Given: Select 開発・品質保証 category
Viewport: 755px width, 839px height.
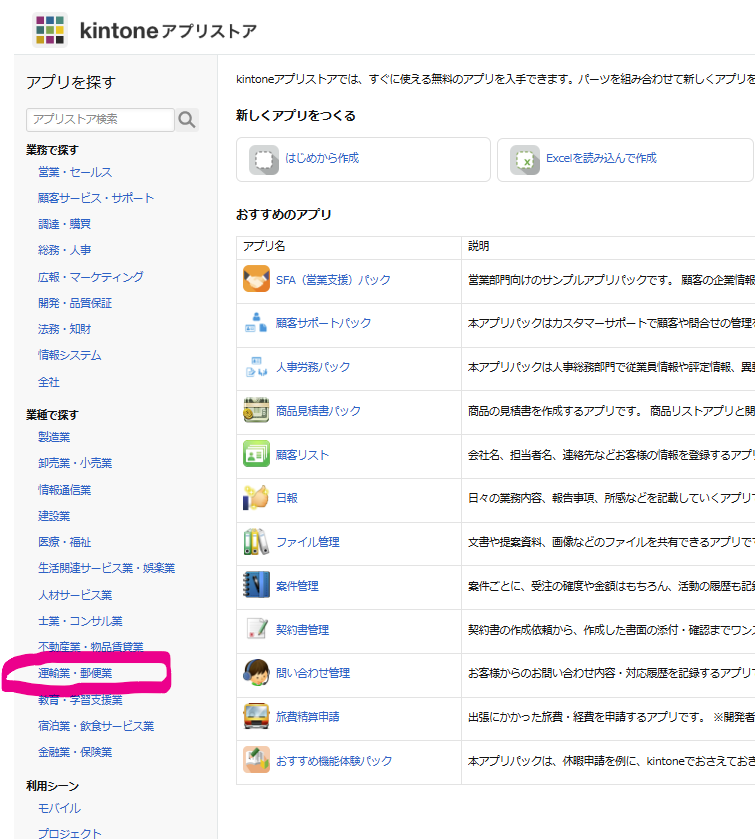Looking at the screenshot, I should coord(75,303).
